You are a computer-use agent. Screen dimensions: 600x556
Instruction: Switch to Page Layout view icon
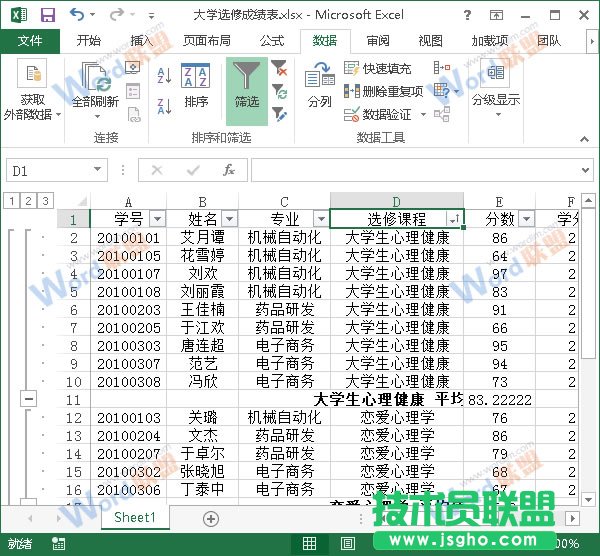point(348,543)
